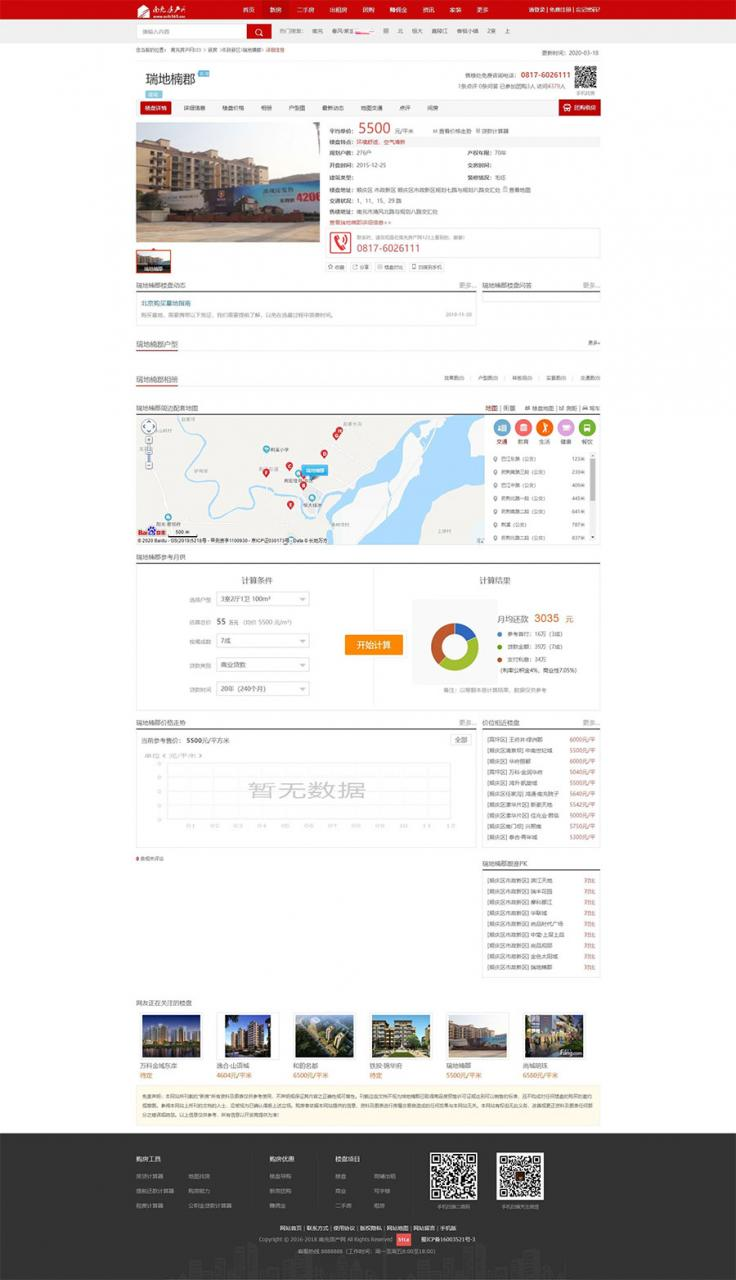Select the 餐饮 dining map category icon
Image resolution: width=736 pixels, height=1280 pixels.
click(587, 428)
